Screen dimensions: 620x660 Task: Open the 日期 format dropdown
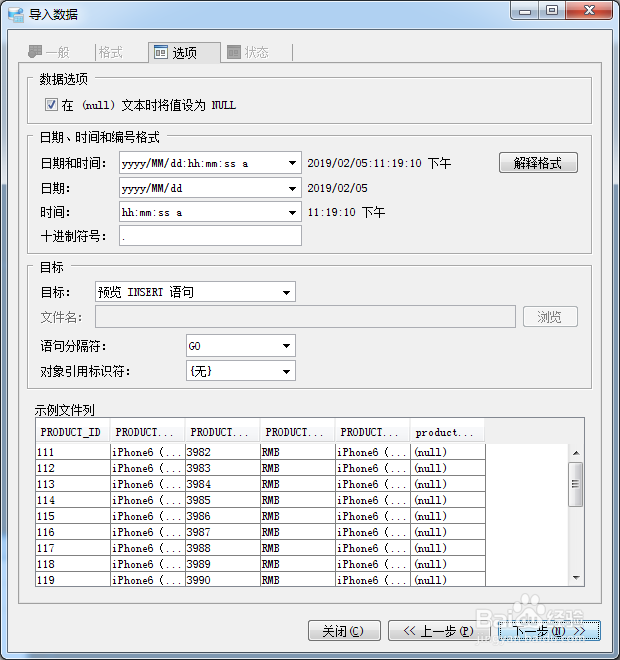coord(292,188)
